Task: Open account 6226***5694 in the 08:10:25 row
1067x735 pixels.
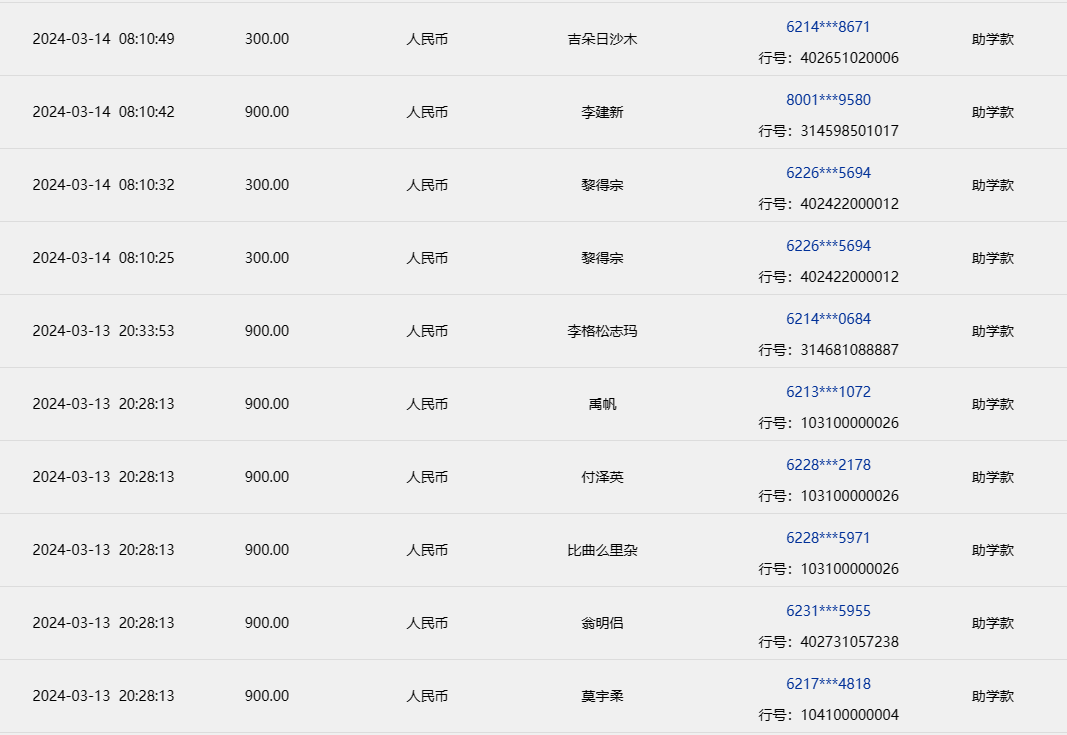Action: click(828, 246)
